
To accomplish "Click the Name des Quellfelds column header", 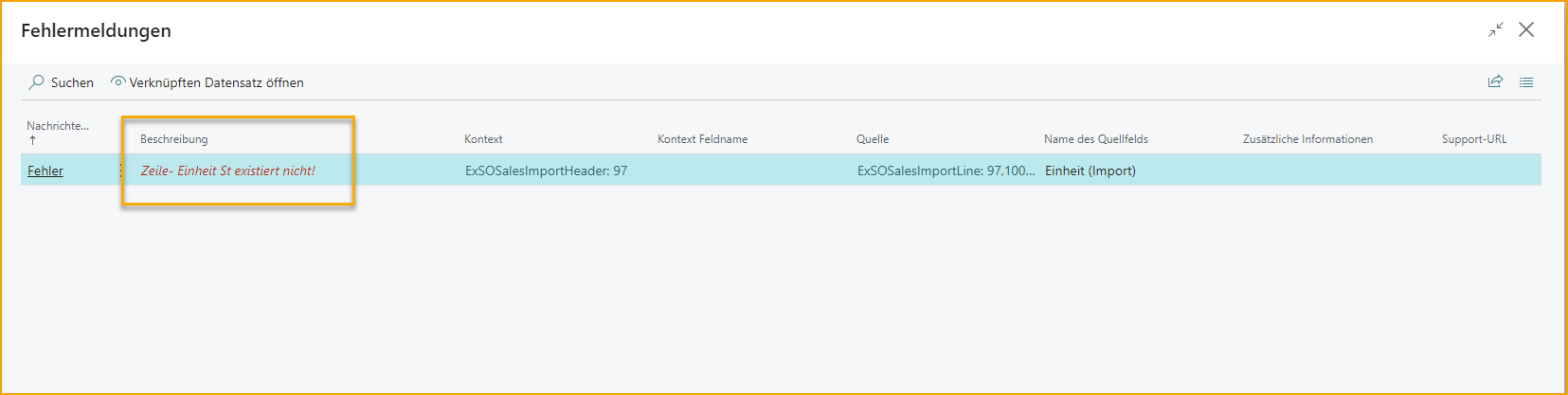I will point(1095,139).
